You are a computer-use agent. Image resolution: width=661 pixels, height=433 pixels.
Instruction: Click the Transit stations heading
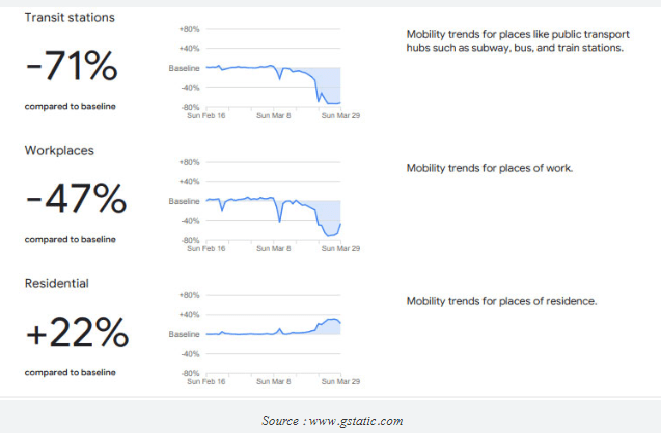click(x=69, y=17)
